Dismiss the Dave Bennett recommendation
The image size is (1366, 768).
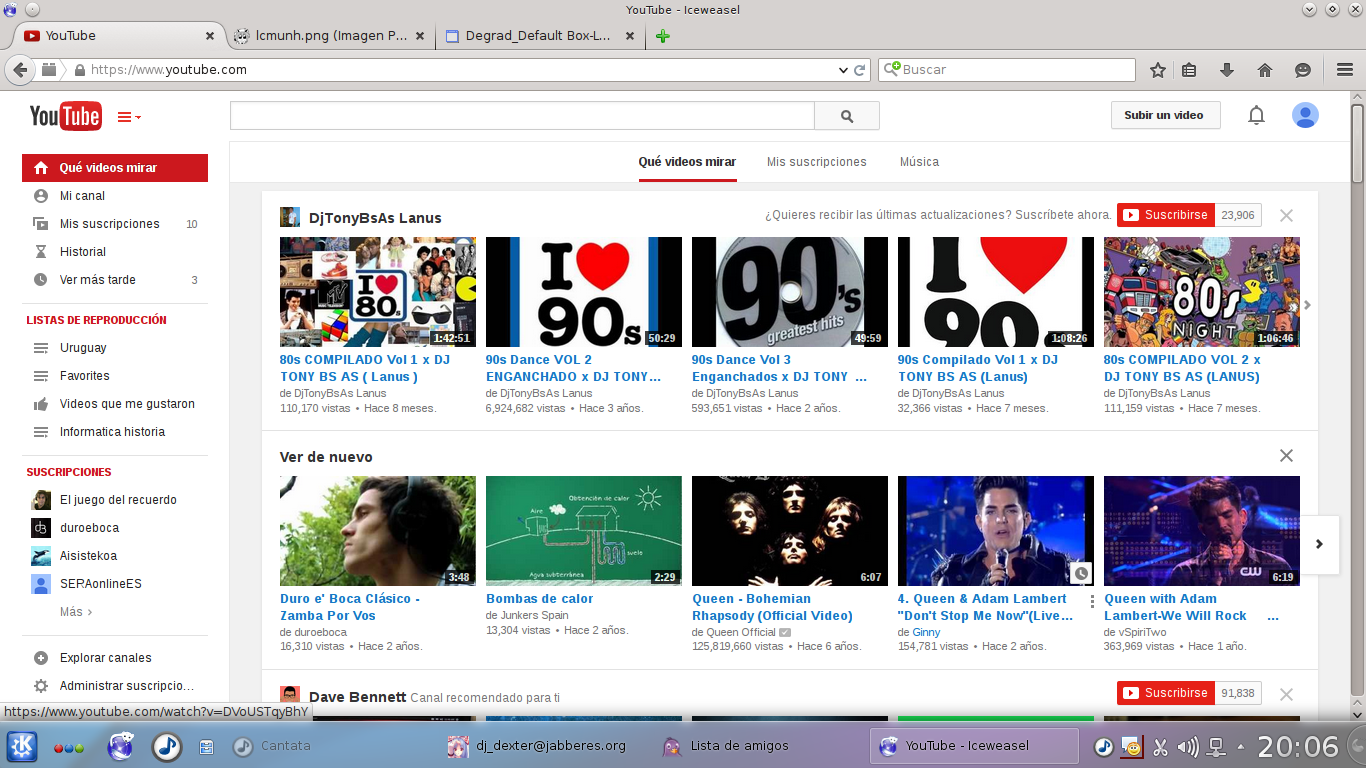pyautogui.click(x=1287, y=694)
